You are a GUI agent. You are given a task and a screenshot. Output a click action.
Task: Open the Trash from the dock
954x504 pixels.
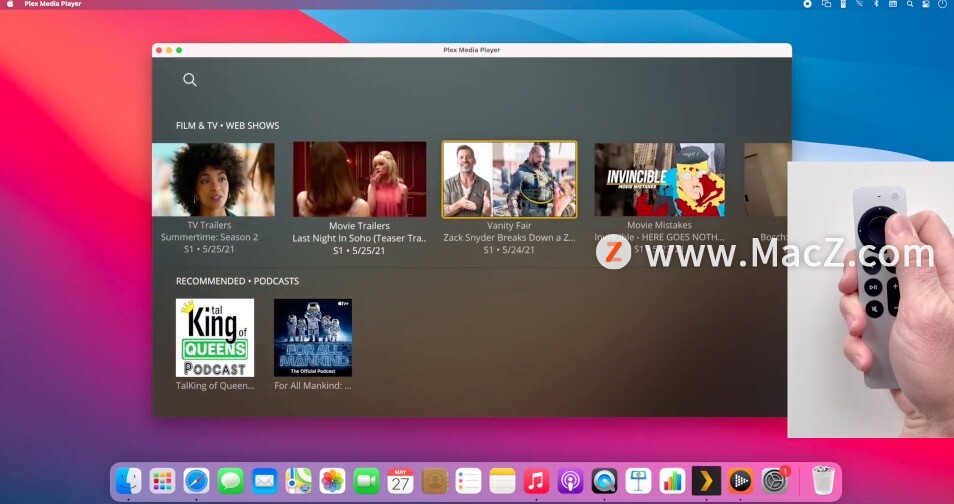823,481
